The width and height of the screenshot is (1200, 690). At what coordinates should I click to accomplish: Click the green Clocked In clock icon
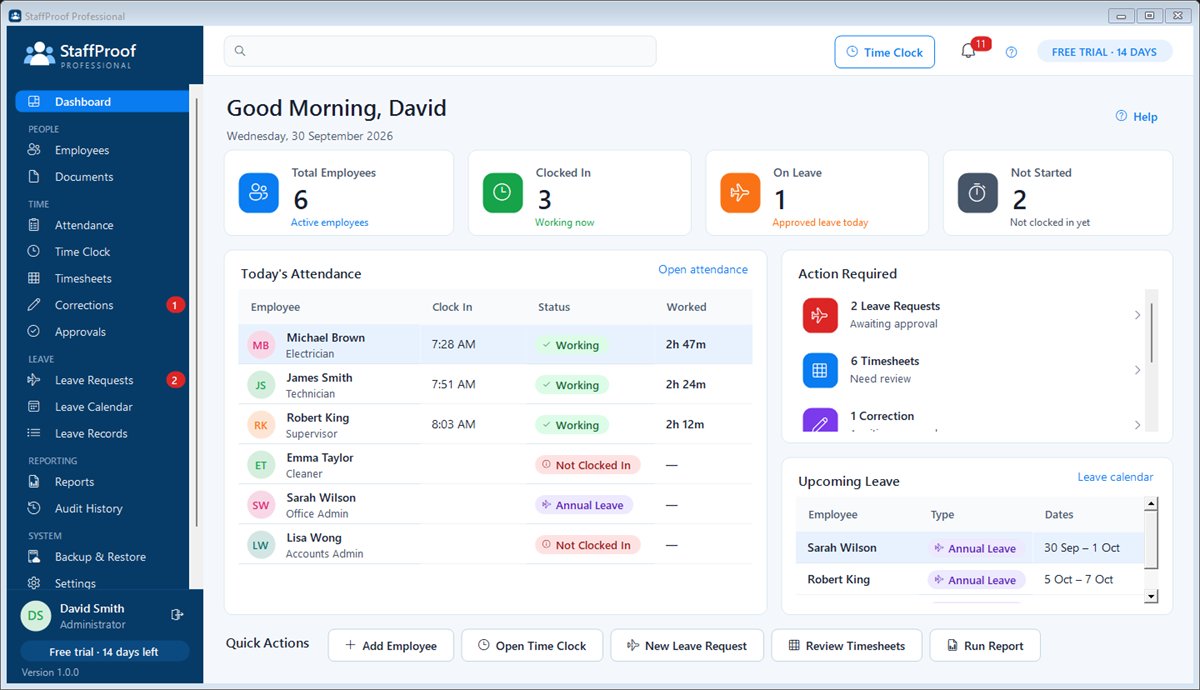[x=502, y=192]
